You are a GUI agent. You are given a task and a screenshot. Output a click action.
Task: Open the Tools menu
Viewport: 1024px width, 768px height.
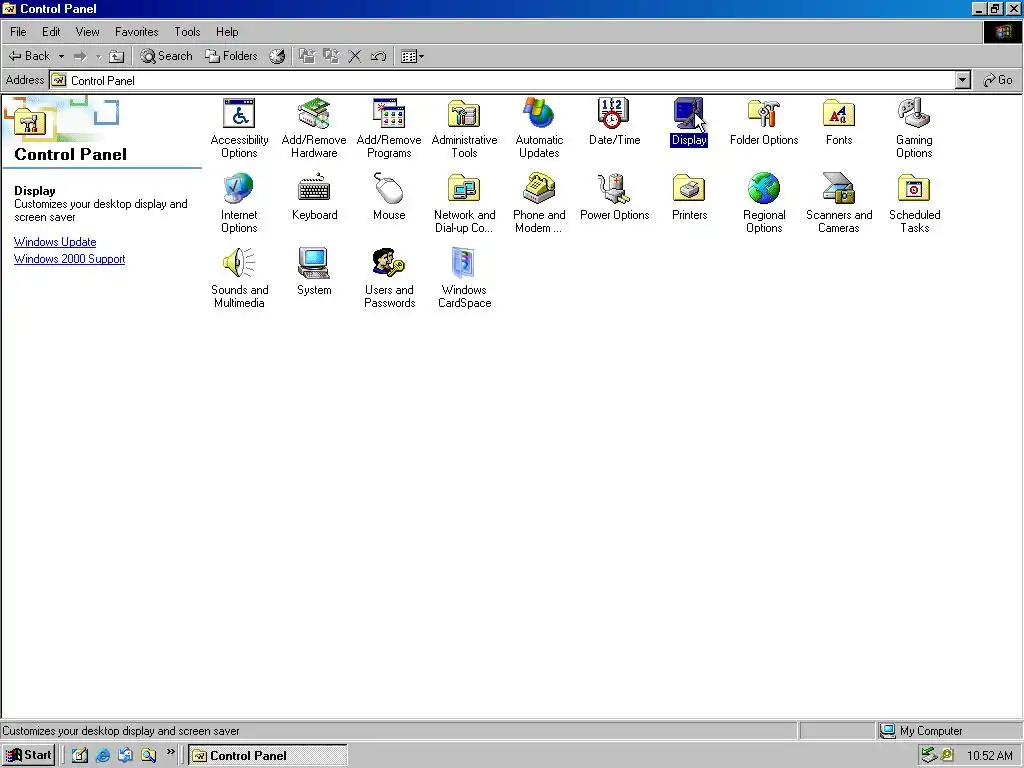(x=187, y=31)
